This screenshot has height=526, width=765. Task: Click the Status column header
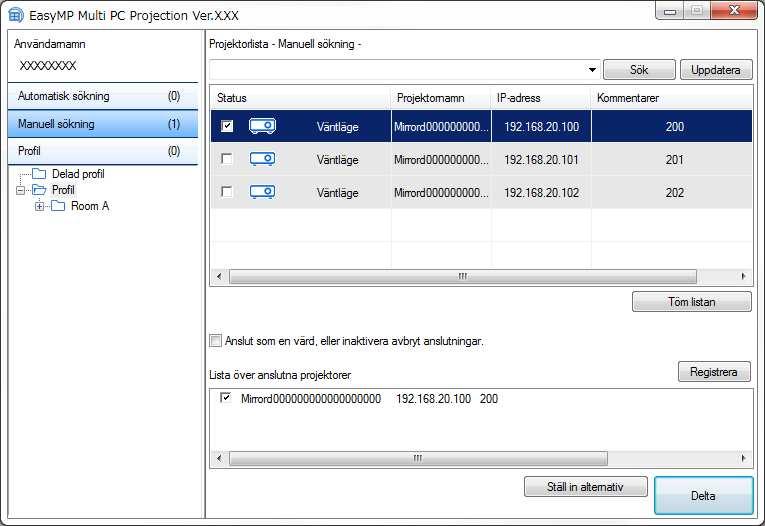coord(301,98)
